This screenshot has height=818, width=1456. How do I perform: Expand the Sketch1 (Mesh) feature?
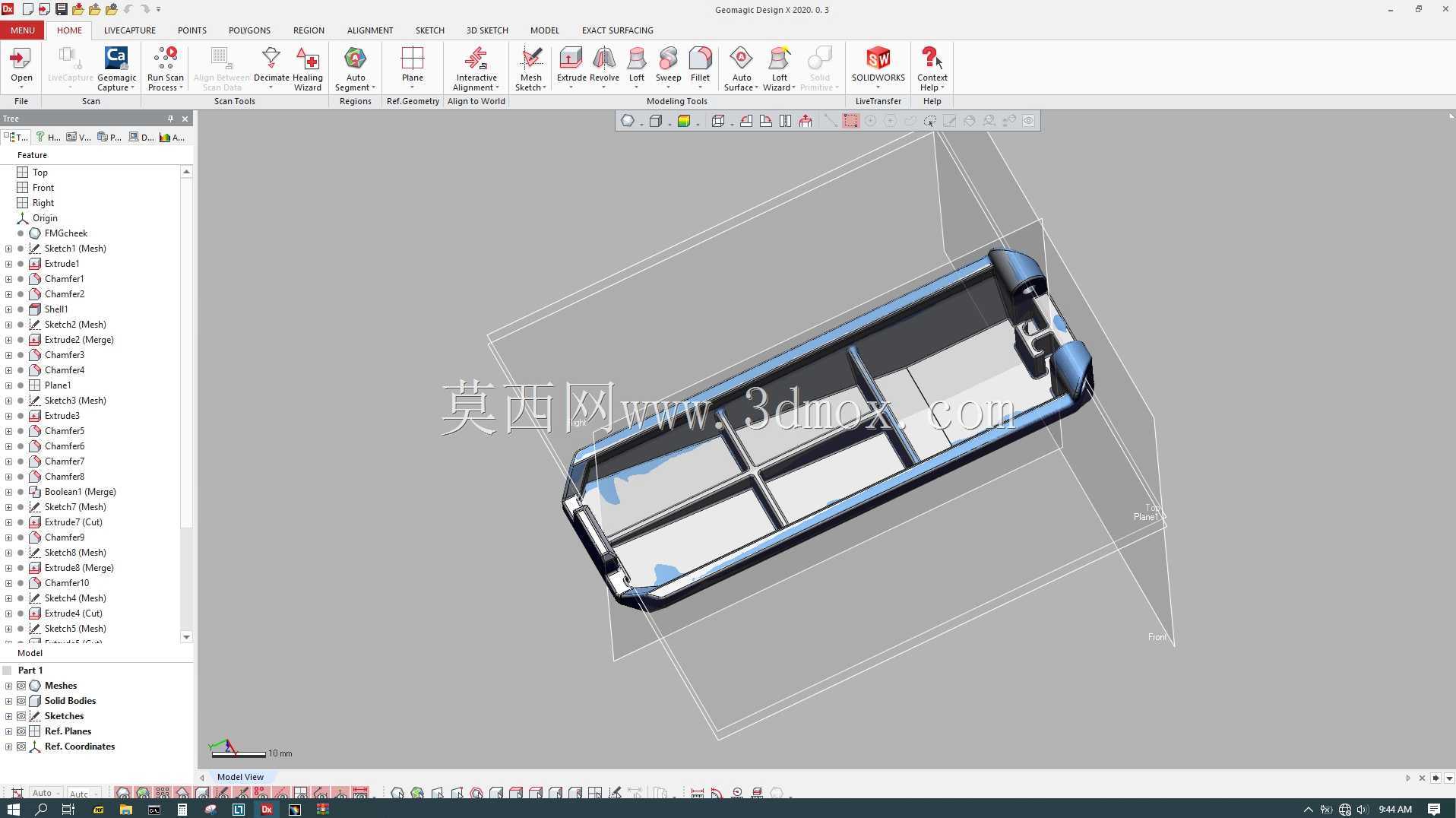[8, 249]
